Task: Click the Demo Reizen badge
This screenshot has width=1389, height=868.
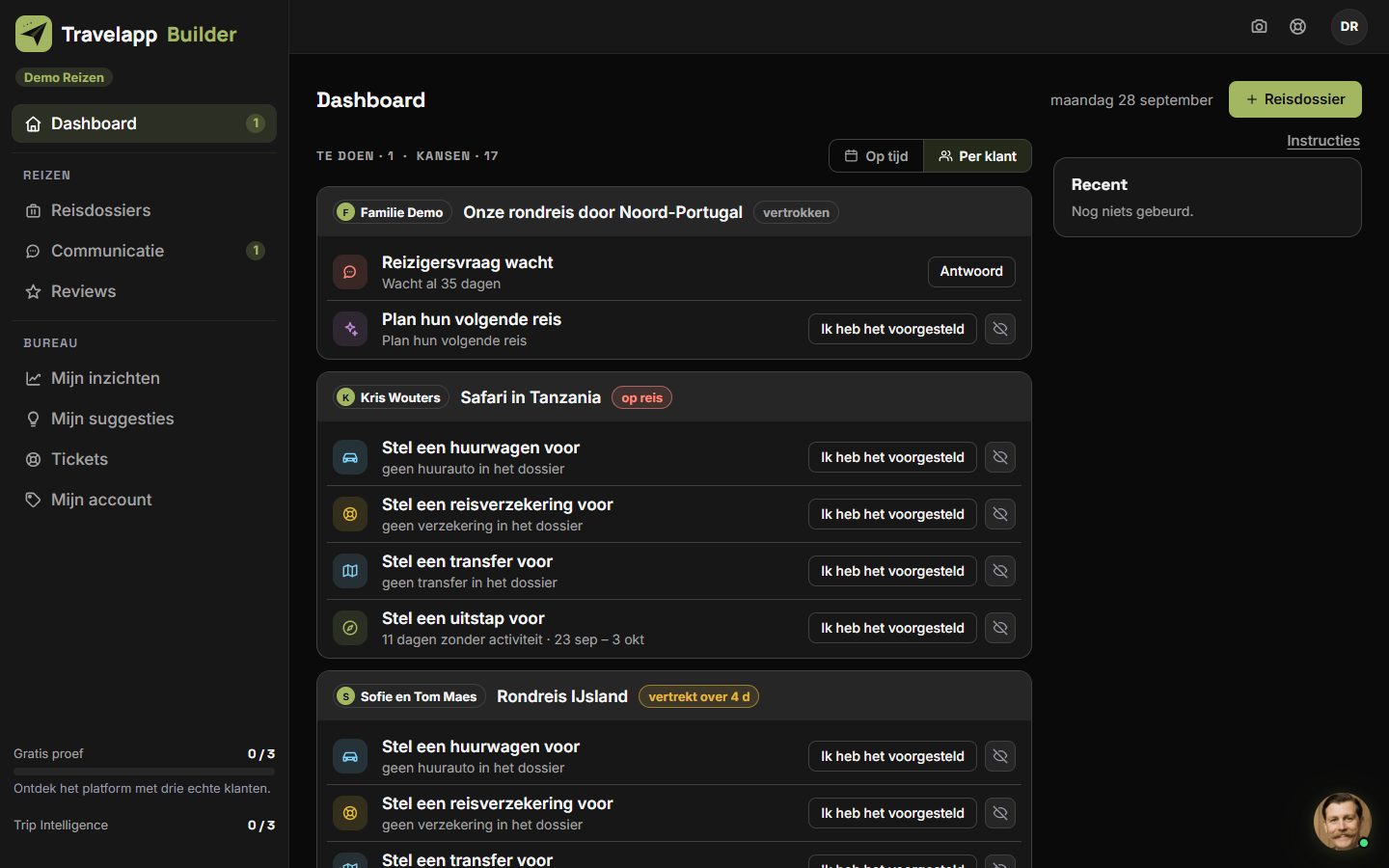Action: point(64,77)
